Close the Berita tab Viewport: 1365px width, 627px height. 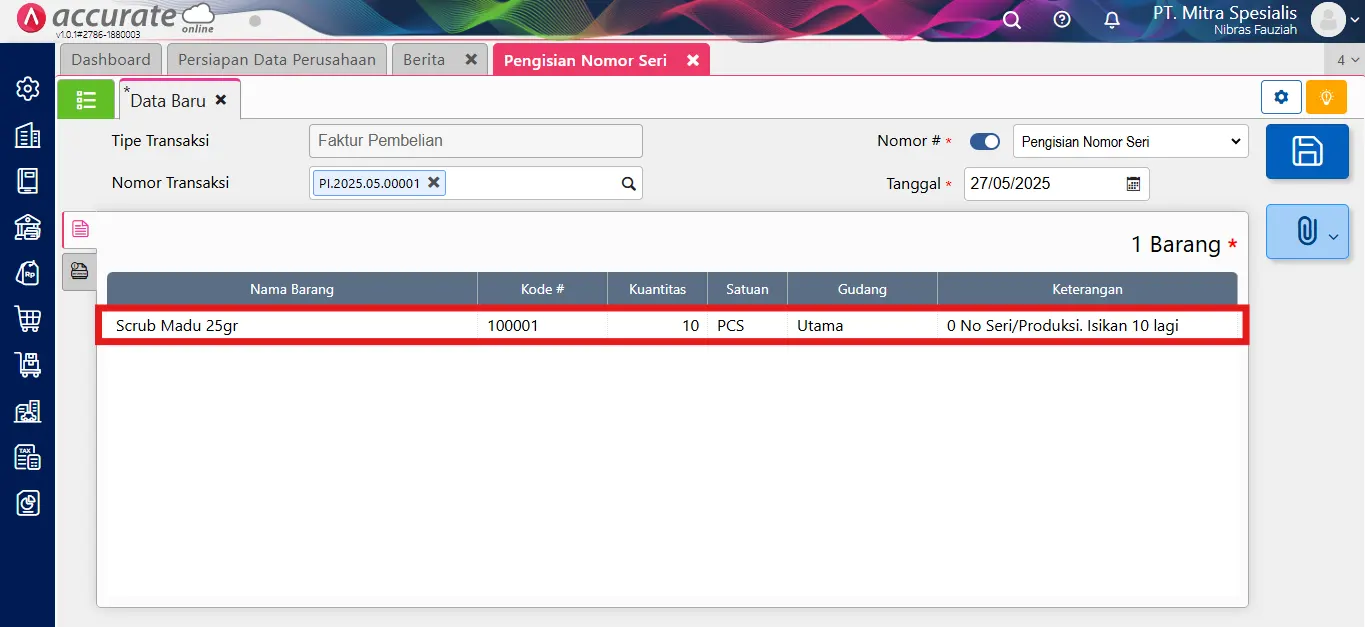[x=471, y=60]
